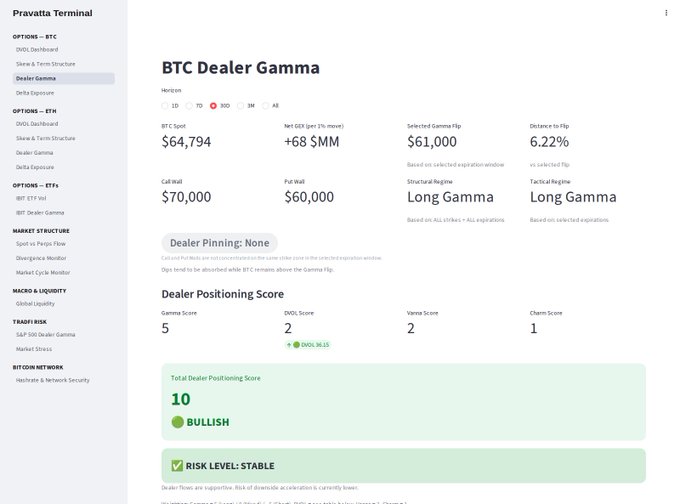Click the Tactical Regime Long Gamma value
Image resolution: width=680 pixels, height=504 pixels.
[x=573, y=197]
